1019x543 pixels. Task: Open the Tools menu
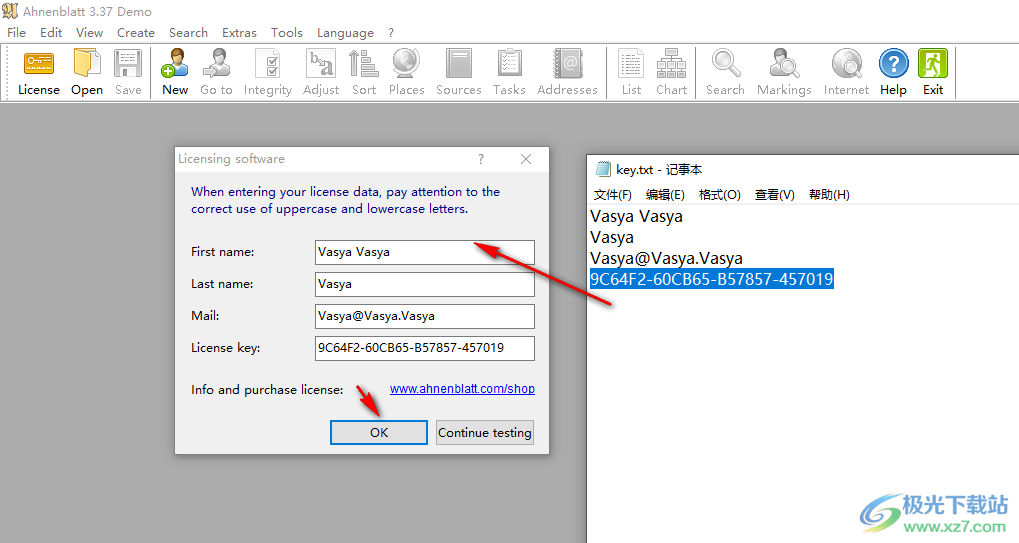287,32
